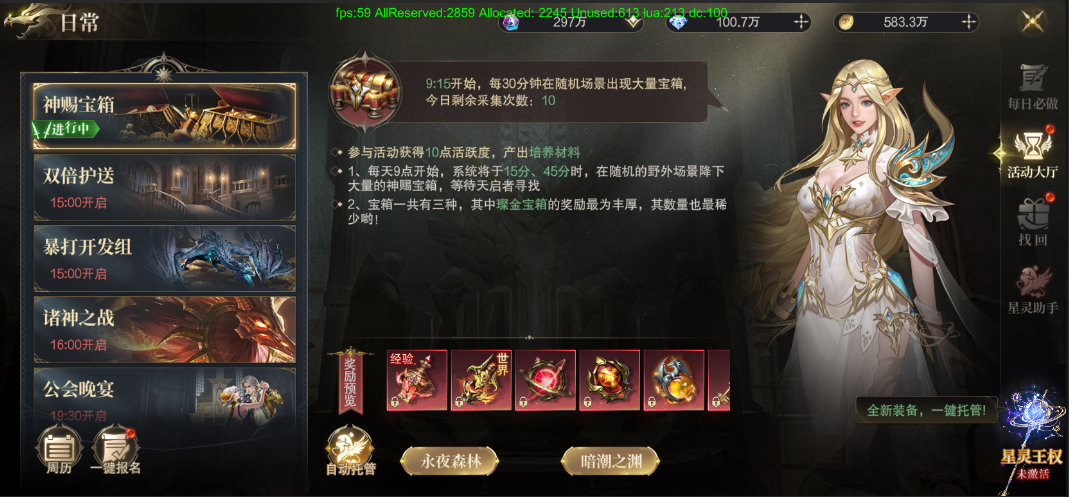Close the 日常 daily panel
1069x497 pixels.
pyautogui.click(x=1033, y=21)
